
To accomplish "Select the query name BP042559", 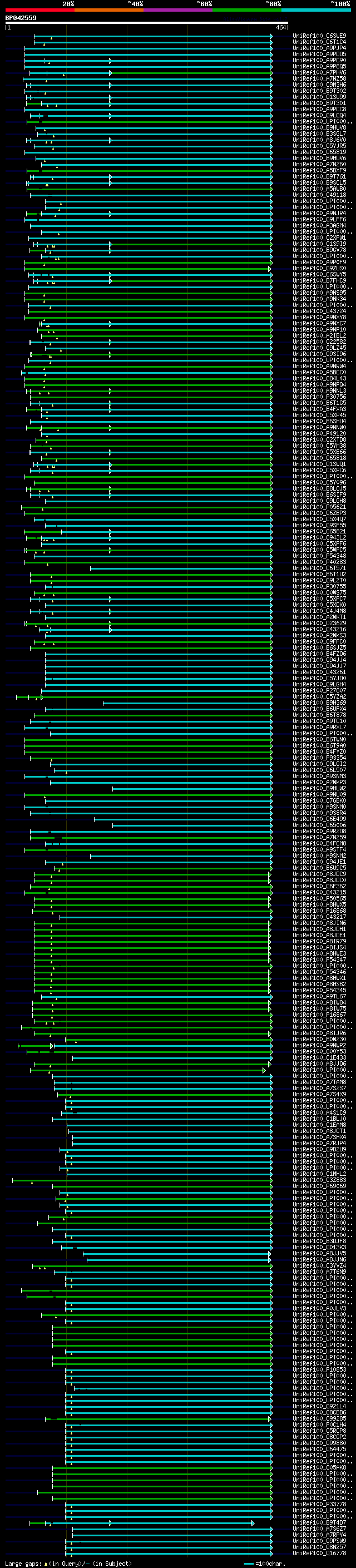I will point(21,18).
